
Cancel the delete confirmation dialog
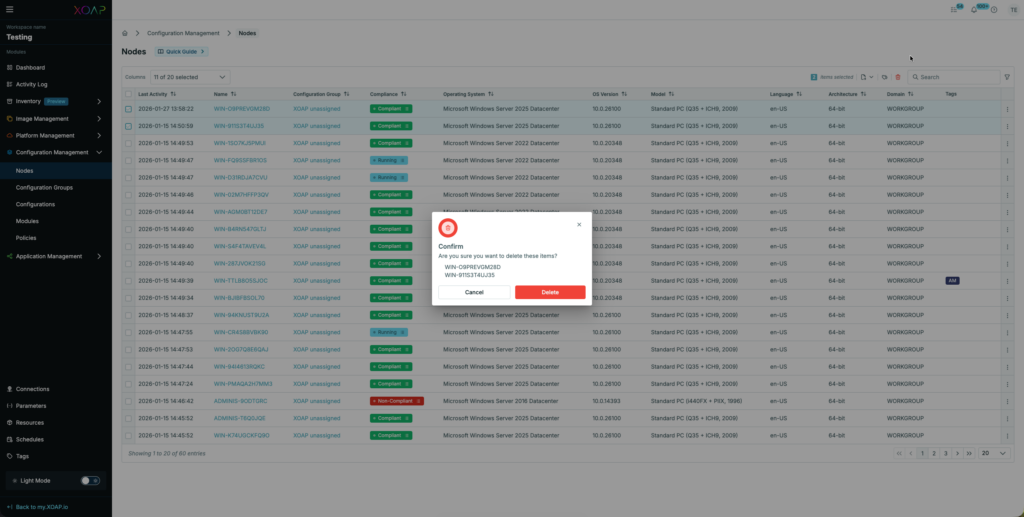pos(474,292)
